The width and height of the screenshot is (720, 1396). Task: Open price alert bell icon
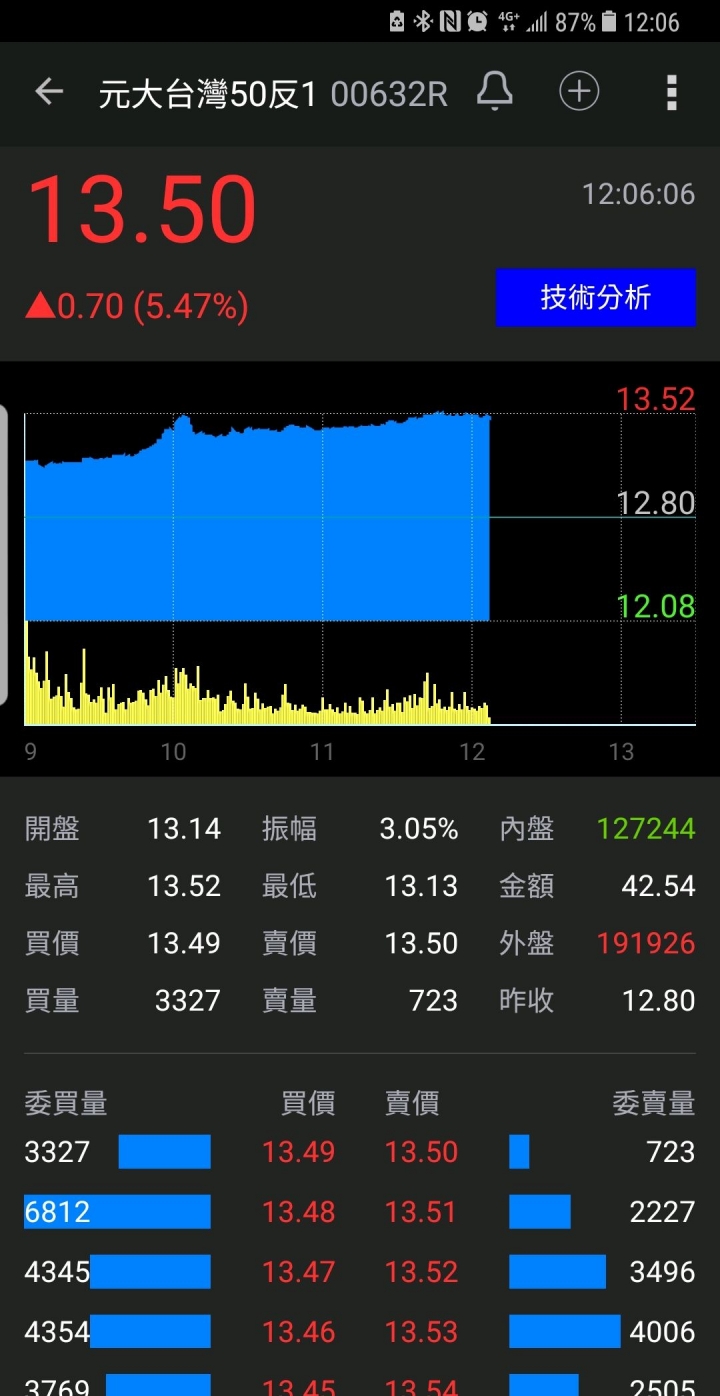pyautogui.click(x=494, y=92)
